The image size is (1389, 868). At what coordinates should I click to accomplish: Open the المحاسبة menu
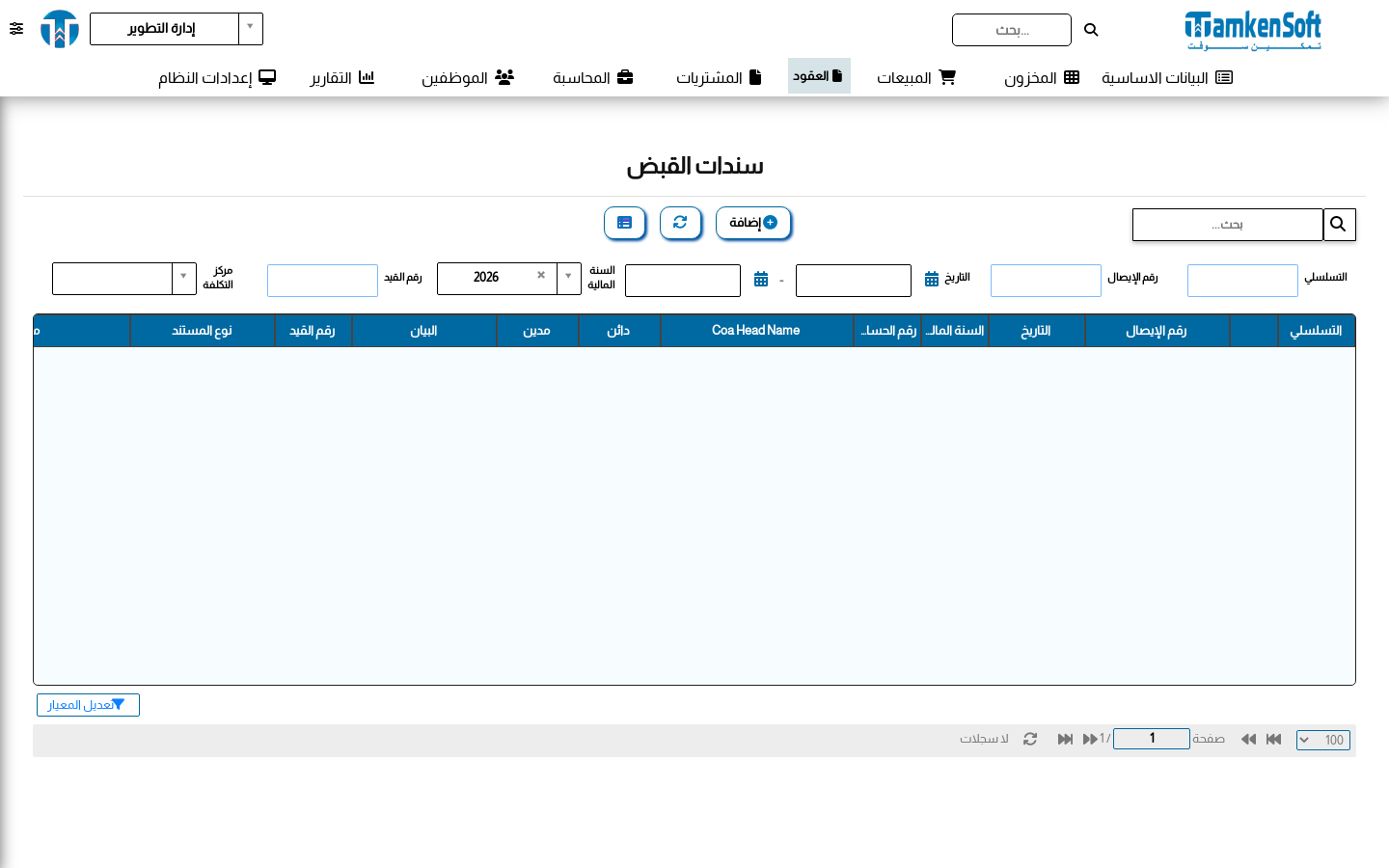click(x=593, y=77)
